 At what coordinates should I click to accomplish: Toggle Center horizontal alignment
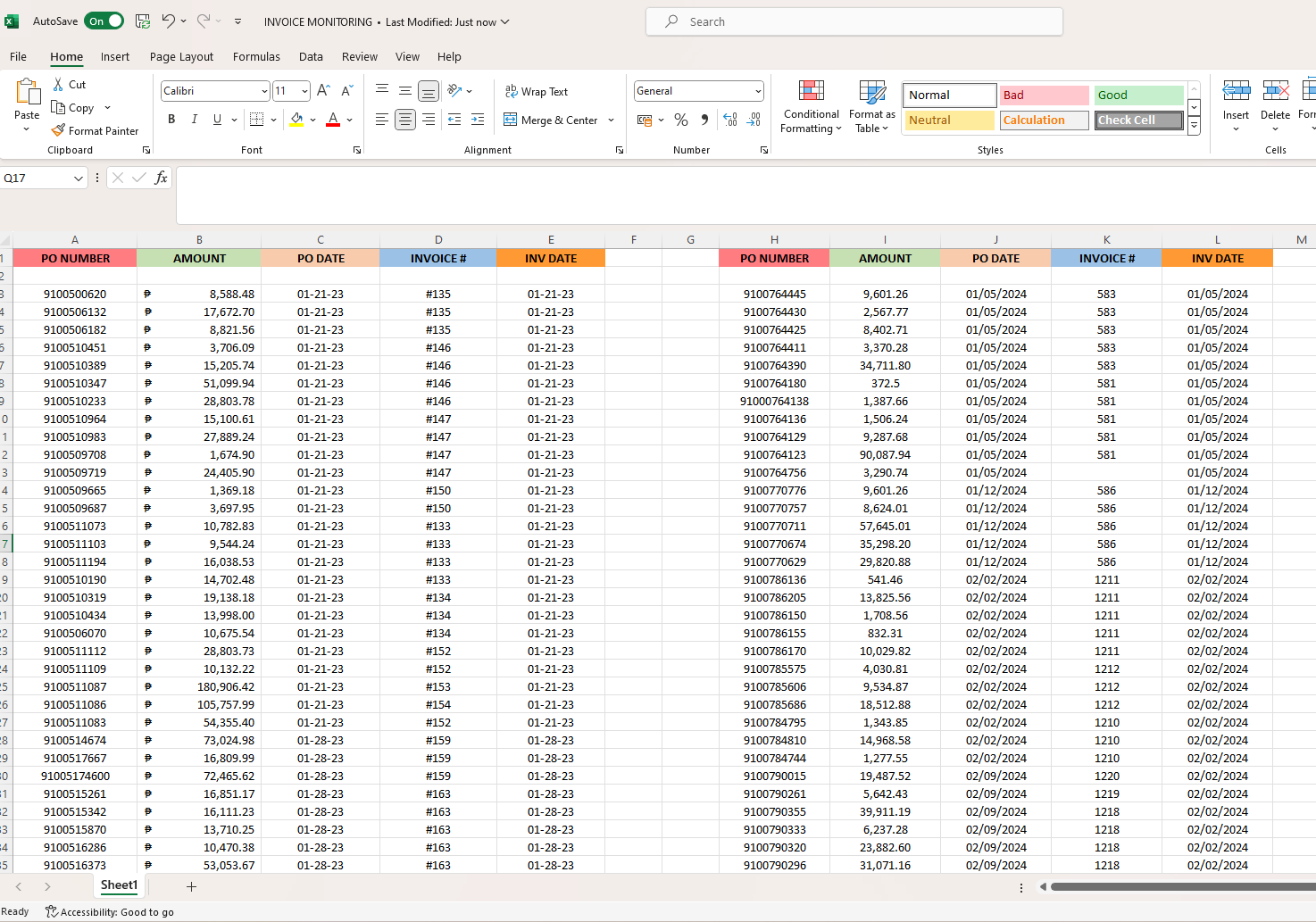(x=405, y=120)
